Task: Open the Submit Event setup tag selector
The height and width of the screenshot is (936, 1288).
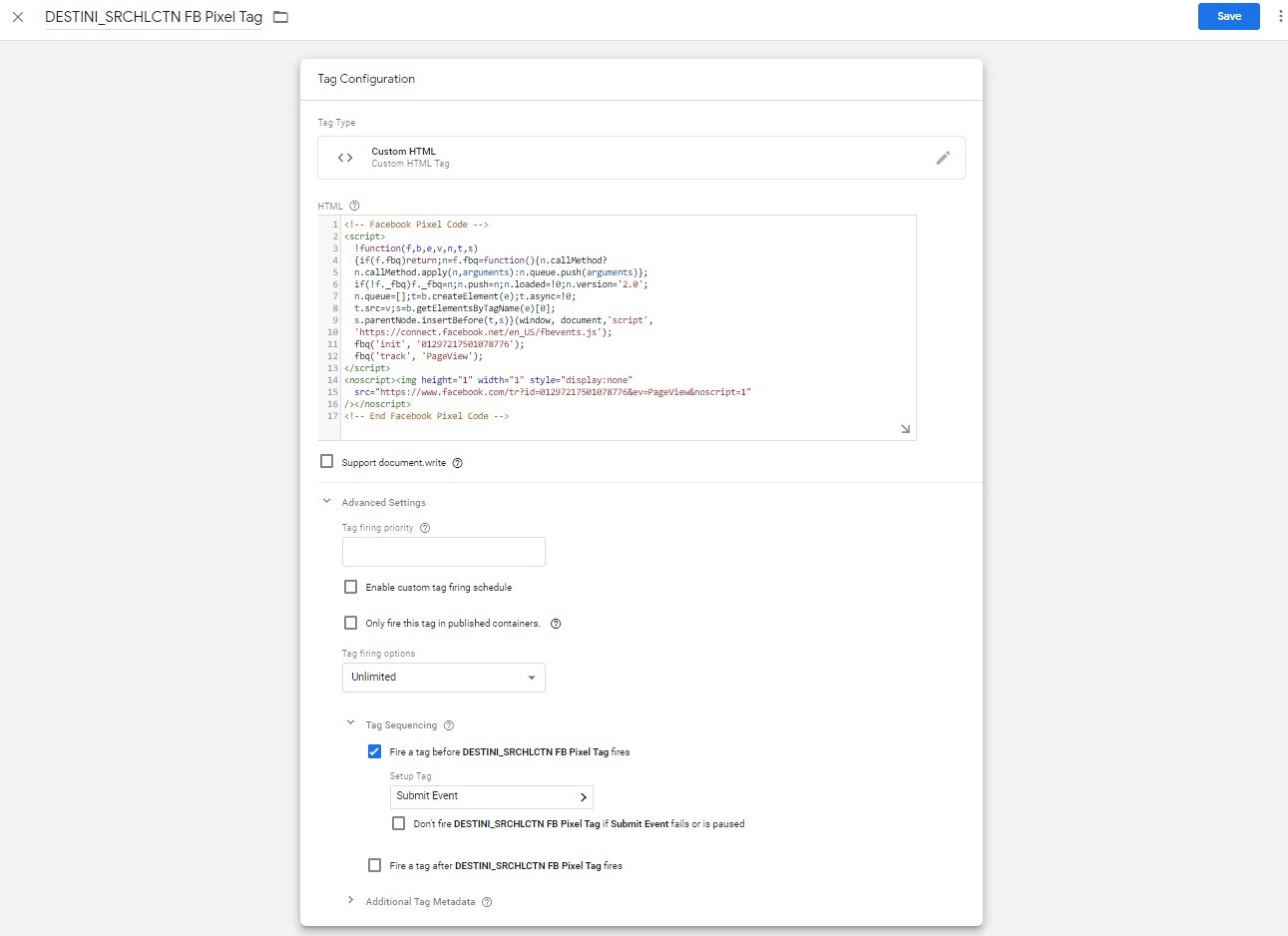Action: pos(491,796)
